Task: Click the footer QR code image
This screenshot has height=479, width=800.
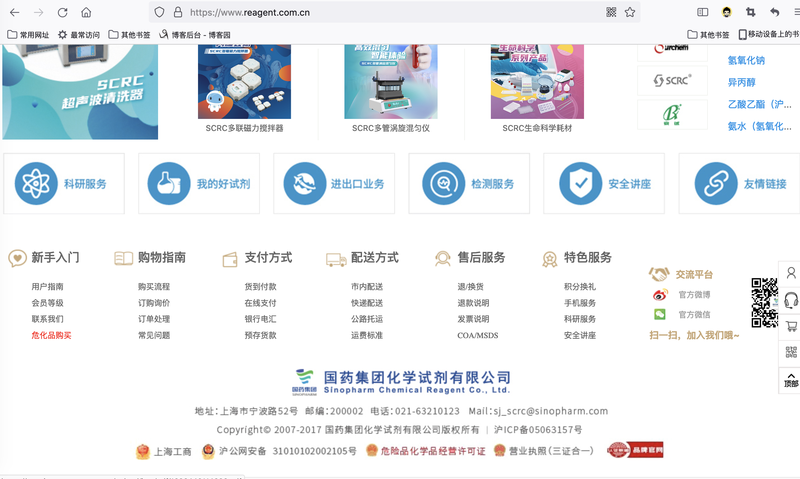Action: point(764,302)
